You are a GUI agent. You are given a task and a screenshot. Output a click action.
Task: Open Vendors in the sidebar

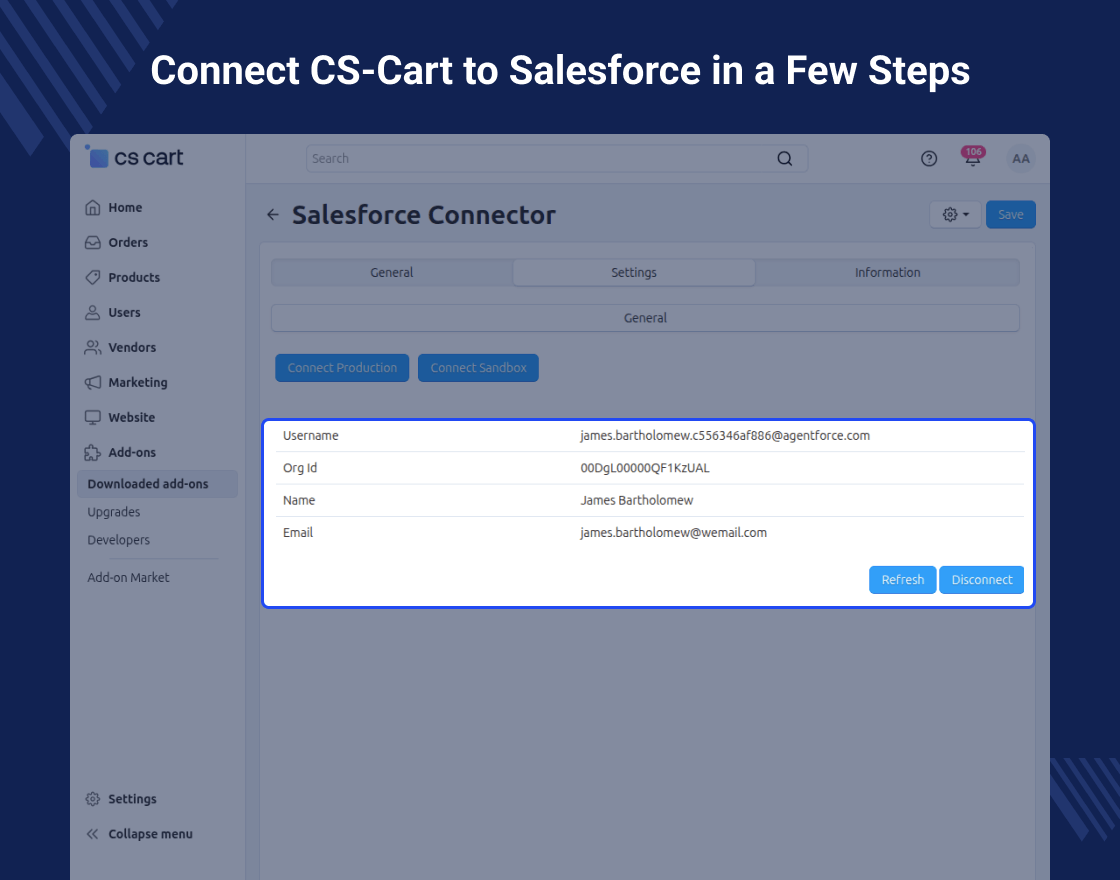click(x=132, y=348)
